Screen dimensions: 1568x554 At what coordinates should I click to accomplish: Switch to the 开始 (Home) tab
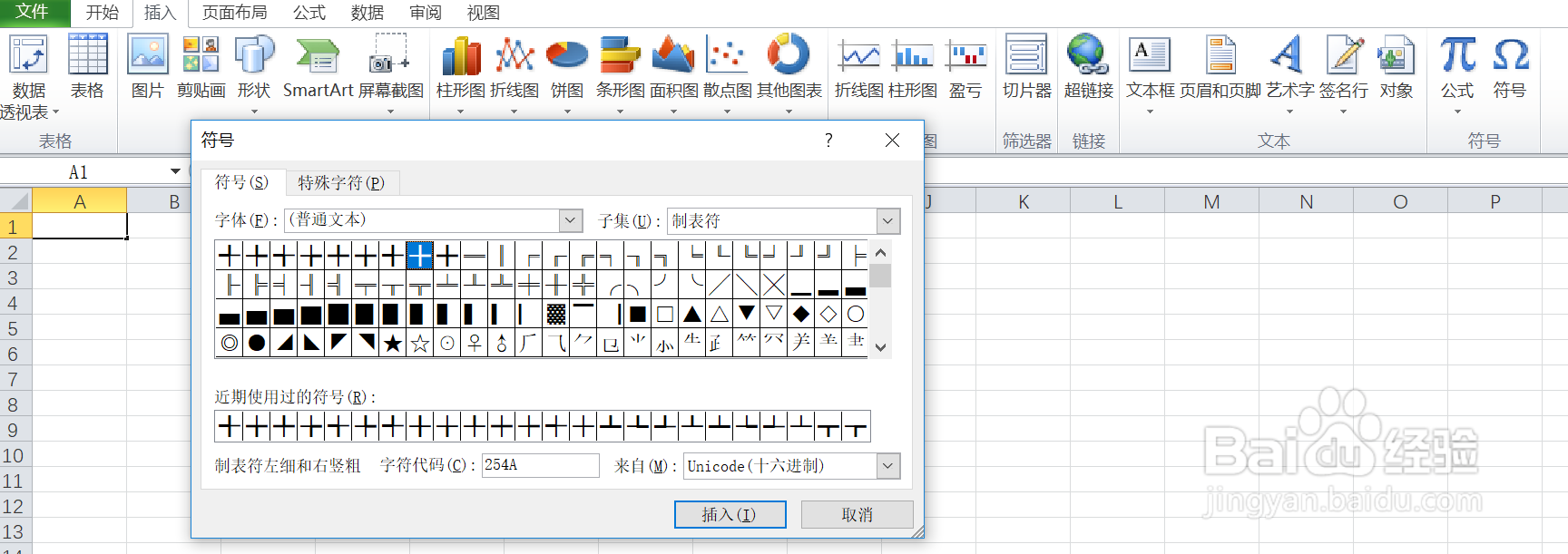pyautogui.click(x=102, y=13)
